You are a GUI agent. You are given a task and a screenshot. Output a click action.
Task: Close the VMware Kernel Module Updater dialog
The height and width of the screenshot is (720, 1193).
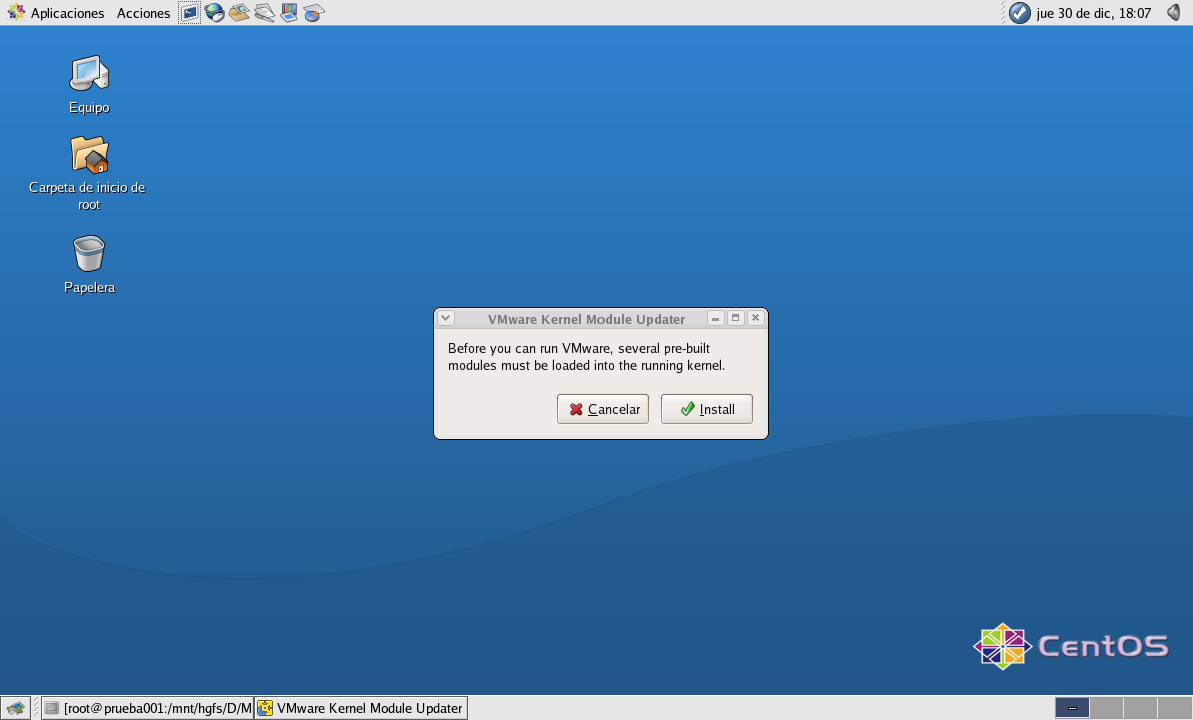756,318
